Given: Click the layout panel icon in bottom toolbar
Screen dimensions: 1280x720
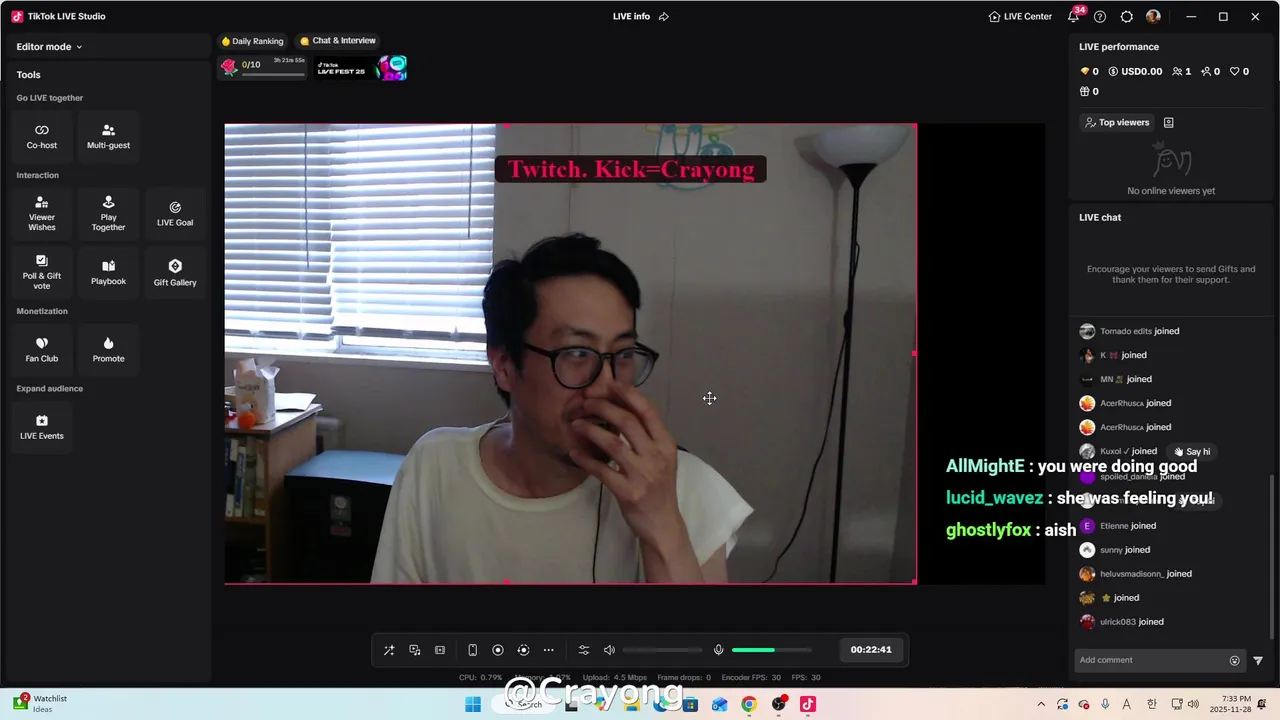Looking at the screenshot, I should pyautogui.click(x=440, y=650).
